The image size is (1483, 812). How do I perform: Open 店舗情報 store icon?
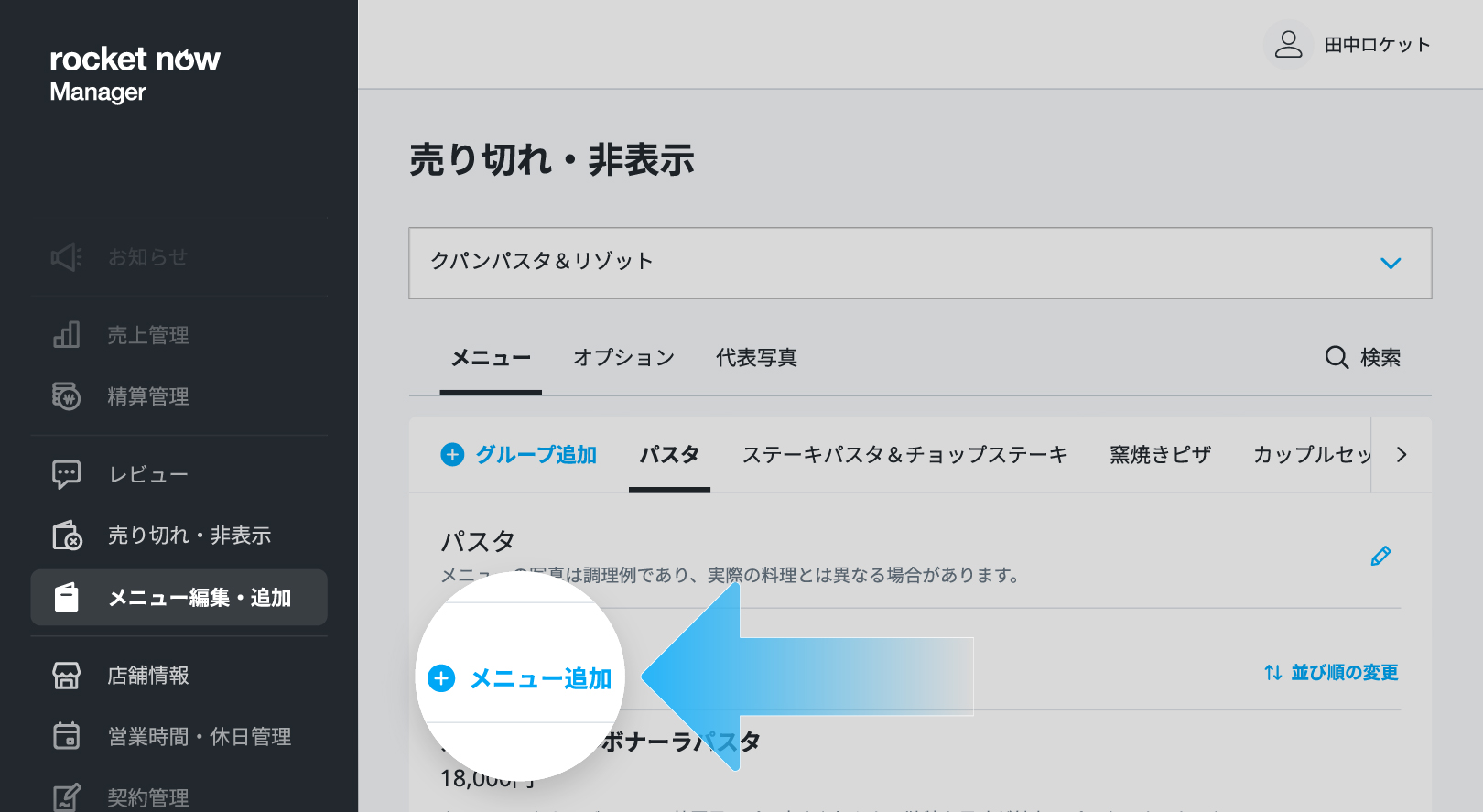(x=66, y=676)
